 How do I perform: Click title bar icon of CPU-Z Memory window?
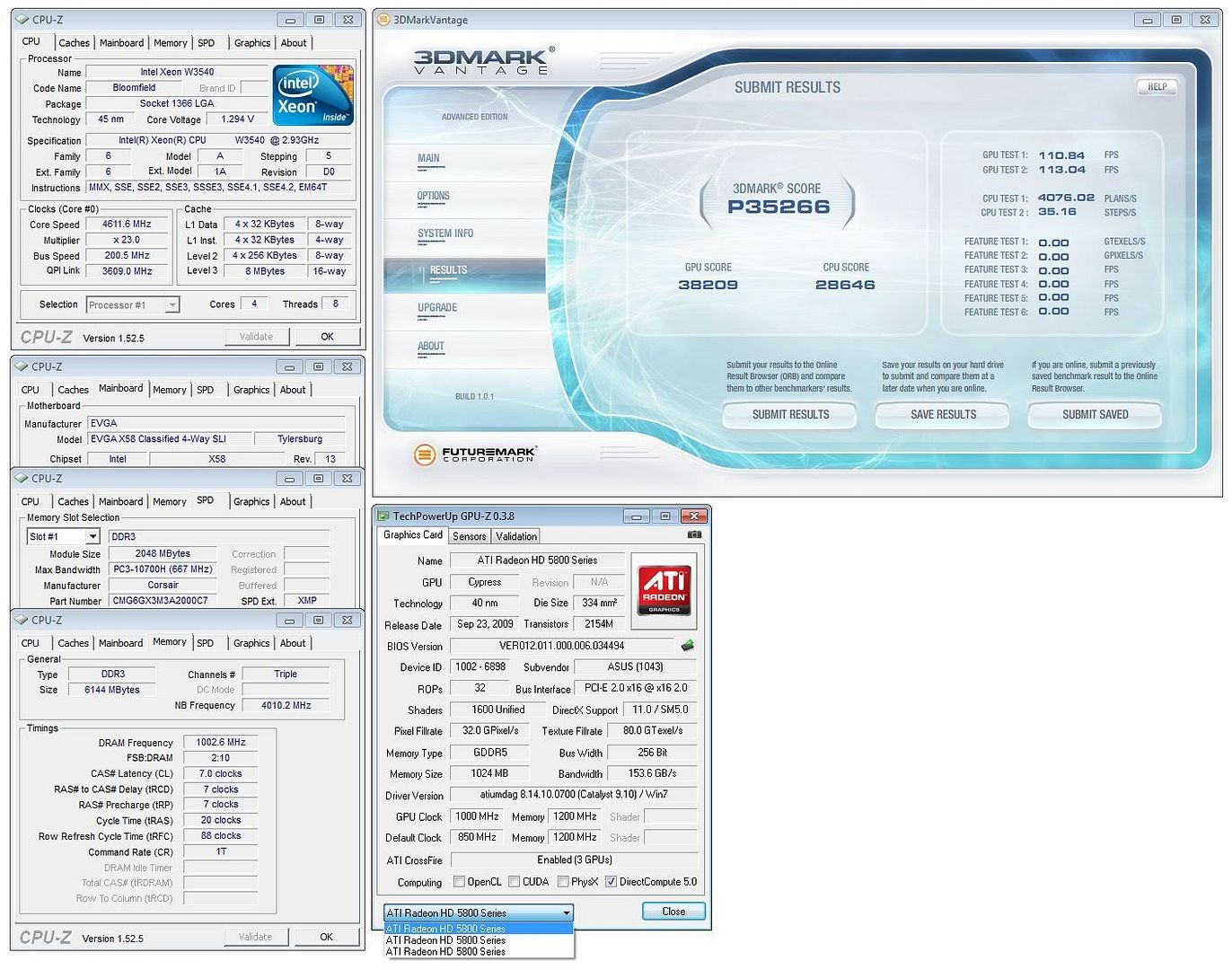click(22, 621)
